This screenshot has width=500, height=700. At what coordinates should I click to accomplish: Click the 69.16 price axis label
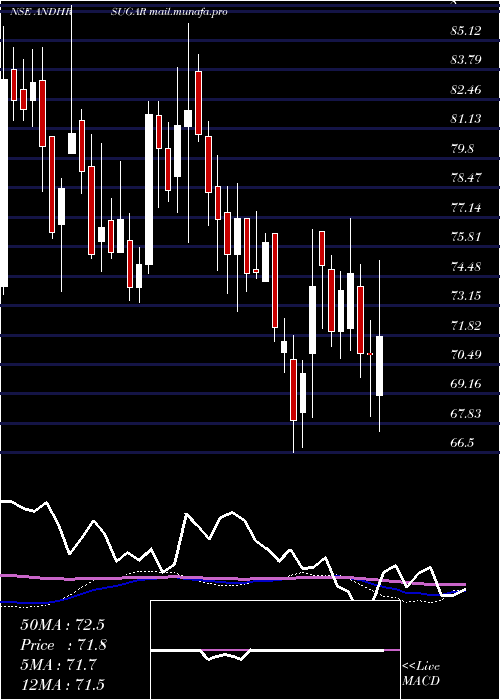467,384
